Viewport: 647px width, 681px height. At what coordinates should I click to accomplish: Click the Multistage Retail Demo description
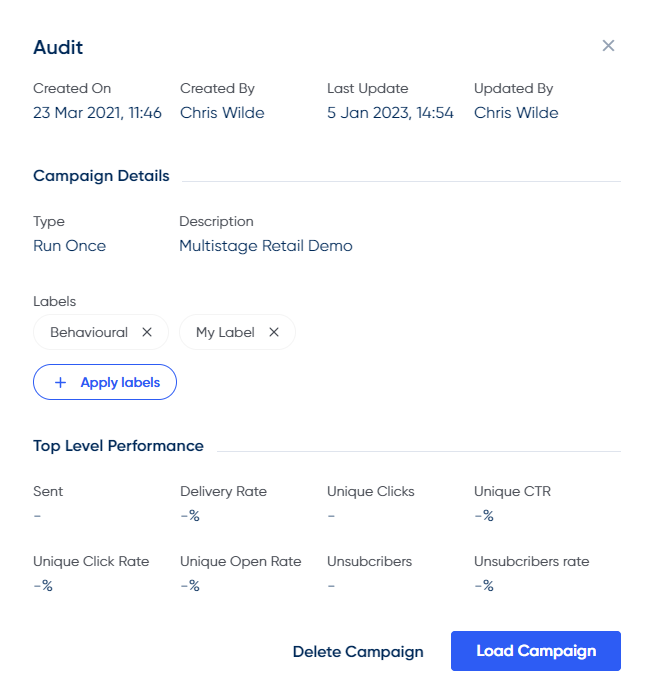tap(266, 246)
